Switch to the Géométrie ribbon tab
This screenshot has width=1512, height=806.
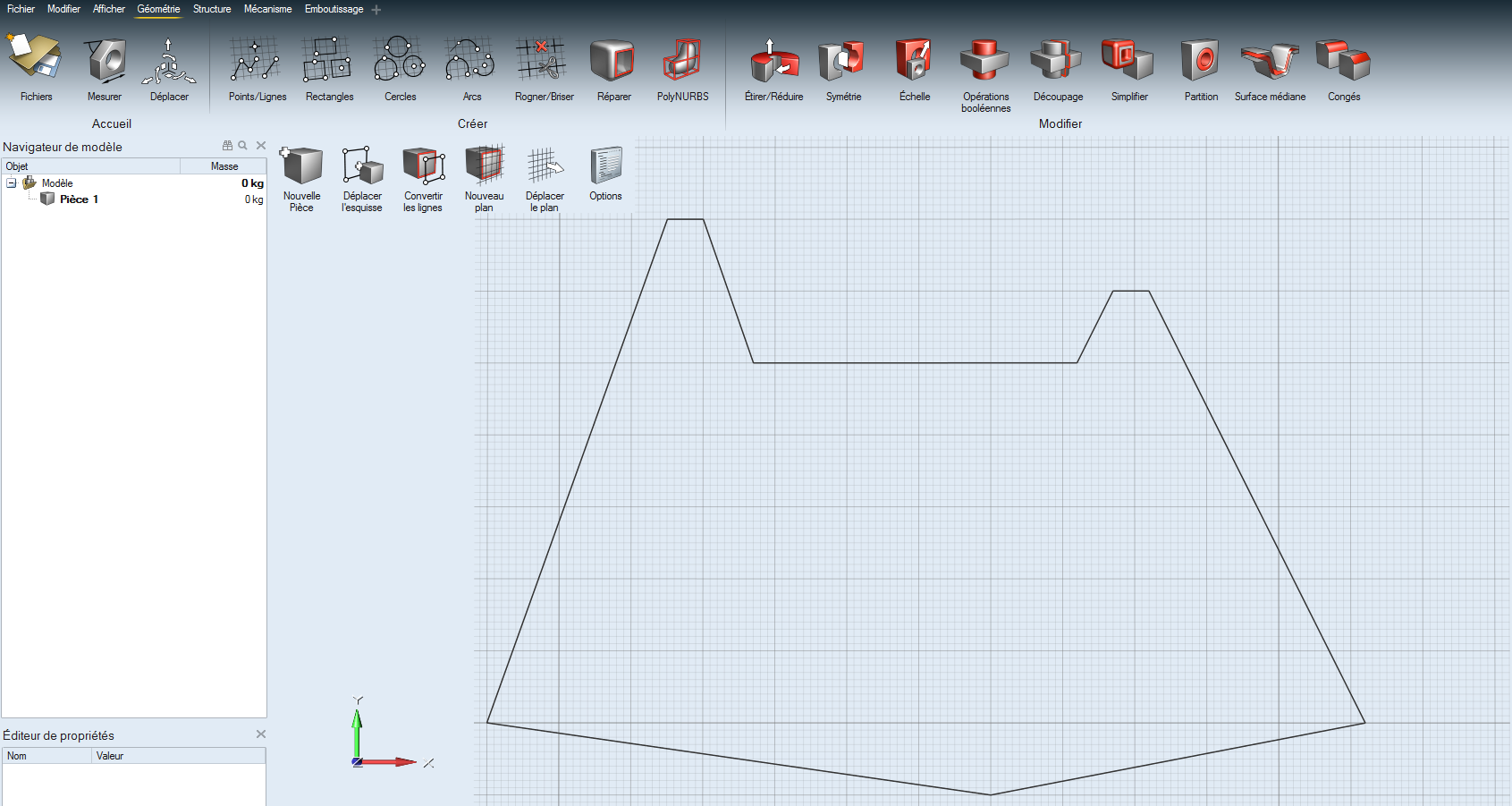[x=158, y=9]
